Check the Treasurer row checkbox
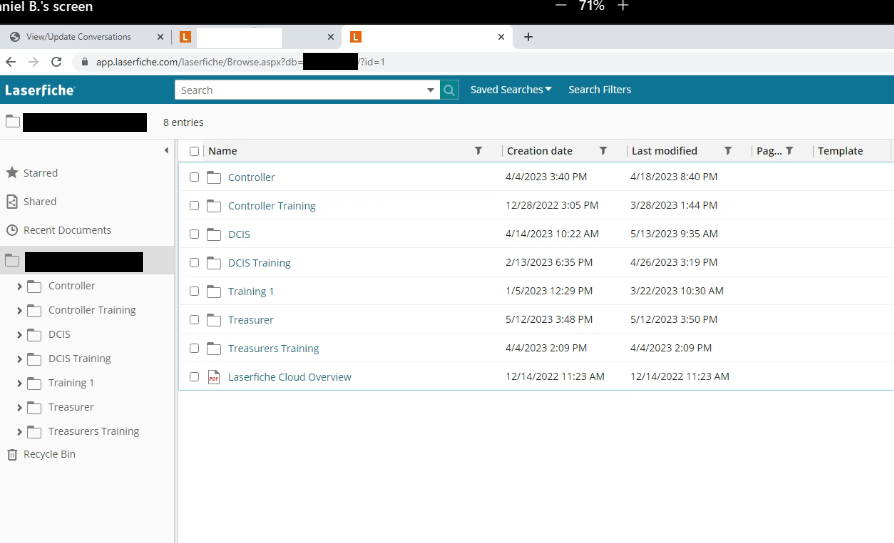The image size is (894, 543). [194, 319]
